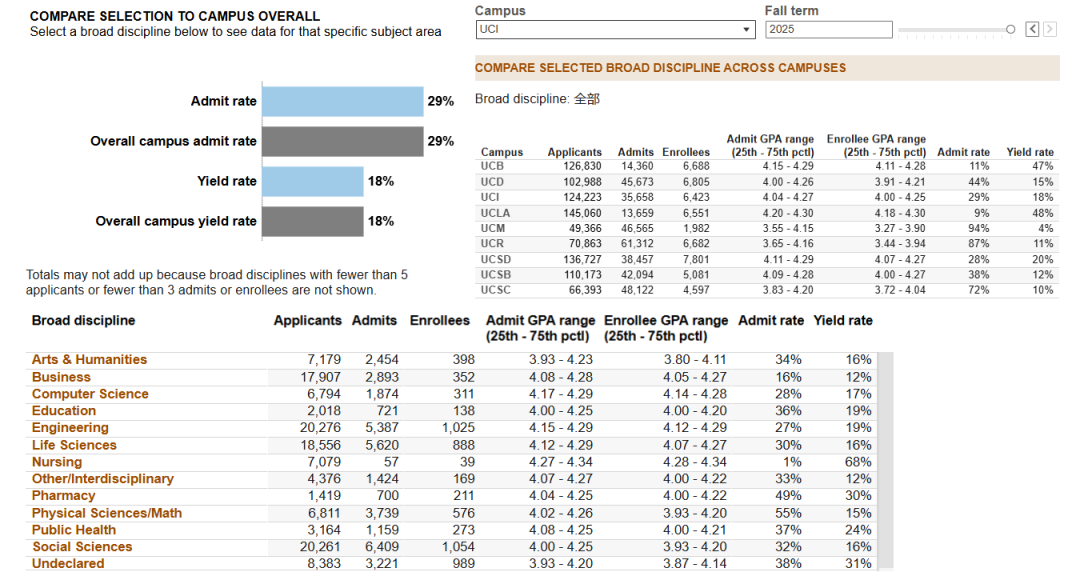
Task: Select the UCSD campus row
Action: click(x=767, y=260)
